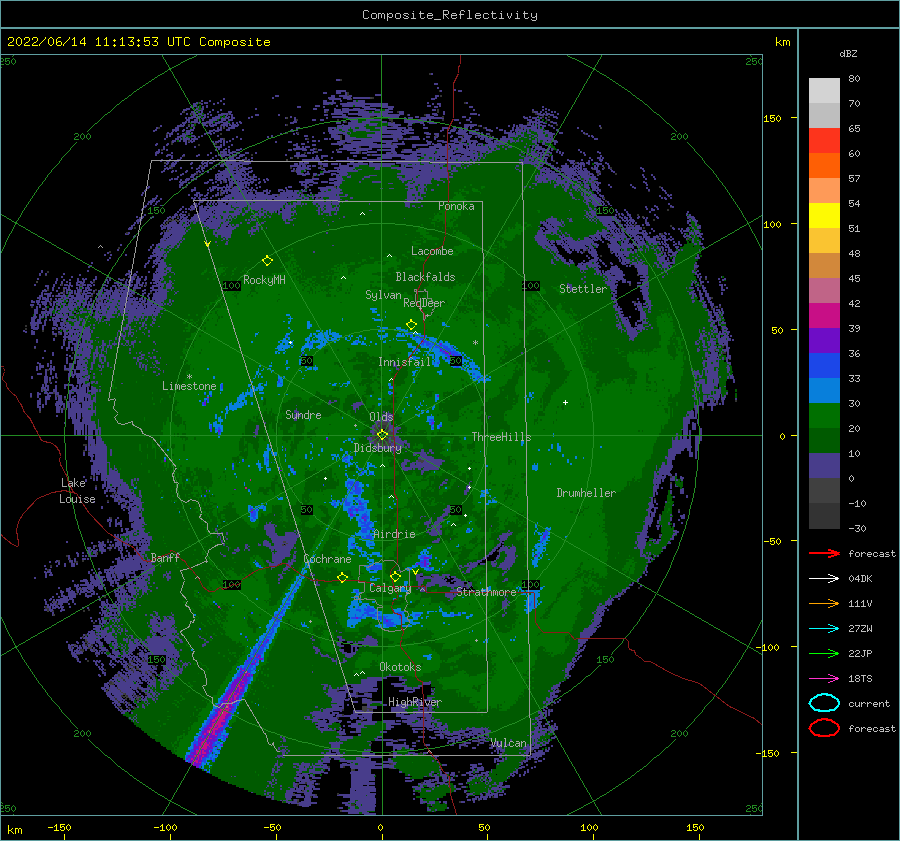This screenshot has height=841, width=900.
Task: Click the dark orange swatch between 60 and 57
Action: click(824, 165)
